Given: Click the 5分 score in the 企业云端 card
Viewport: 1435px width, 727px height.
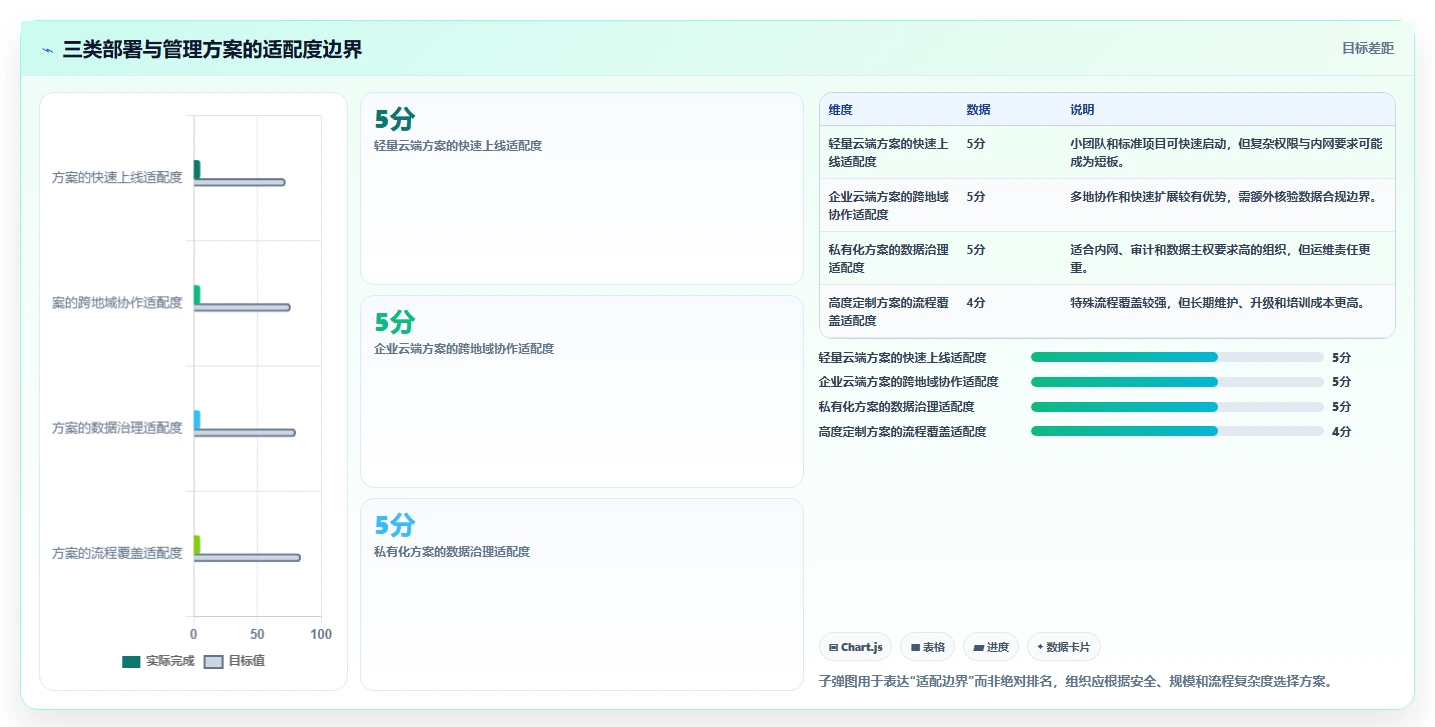Looking at the screenshot, I should click(x=394, y=323).
